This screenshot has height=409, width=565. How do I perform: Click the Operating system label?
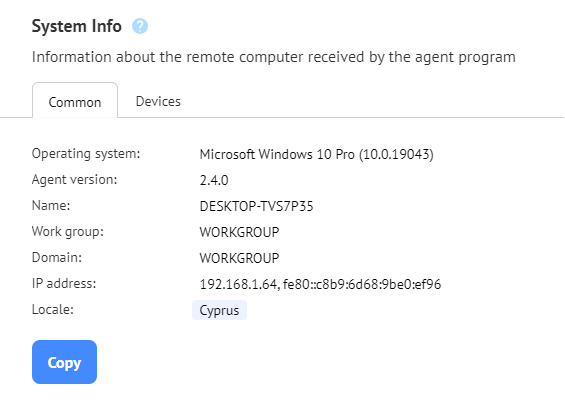(x=86, y=154)
